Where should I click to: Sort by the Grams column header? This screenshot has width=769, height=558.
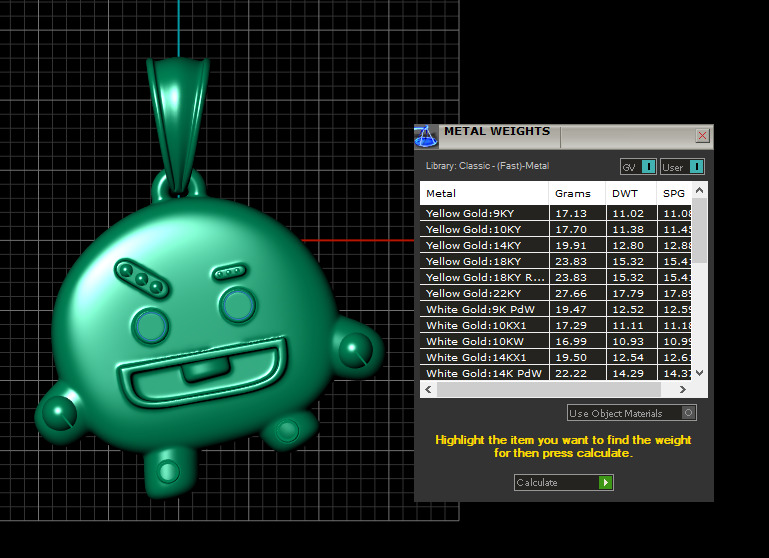(x=577, y=193)
